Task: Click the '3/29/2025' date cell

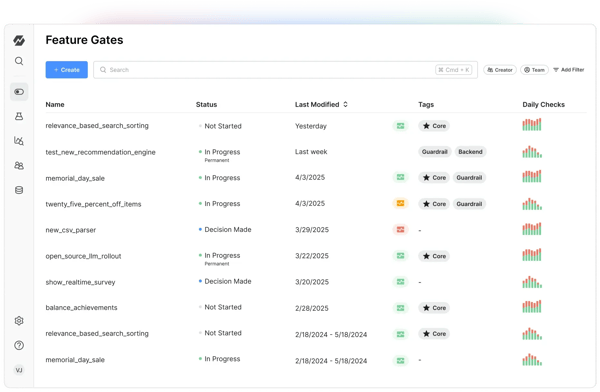Action: click(x=311, y=230)
